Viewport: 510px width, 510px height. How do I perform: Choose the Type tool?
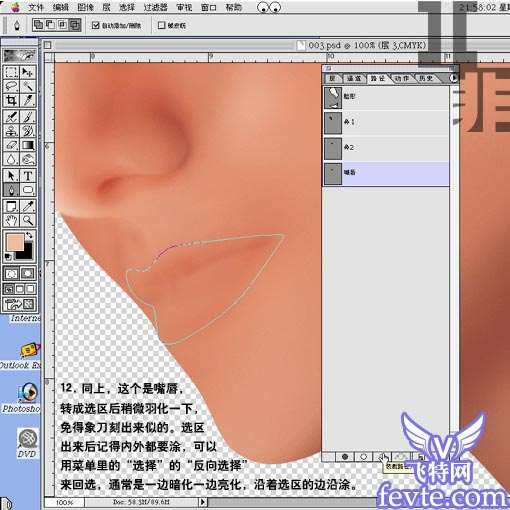[28, 176]
